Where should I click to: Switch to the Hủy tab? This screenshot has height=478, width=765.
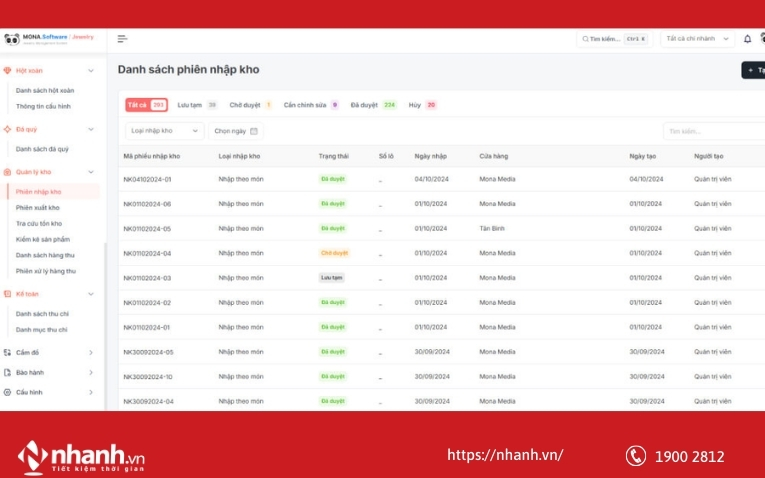pos(422,105)
